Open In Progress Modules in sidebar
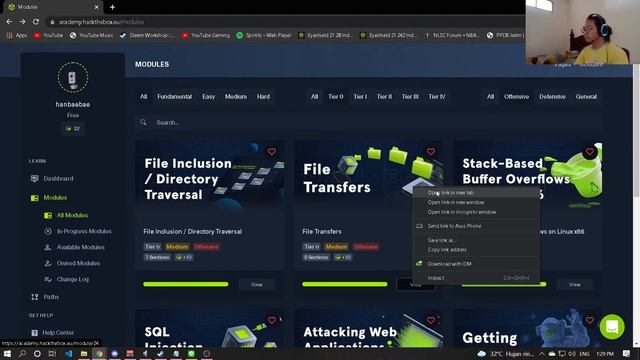Viewport: 640px width, 360px height. pyautogui.click(x=84, y=231)
